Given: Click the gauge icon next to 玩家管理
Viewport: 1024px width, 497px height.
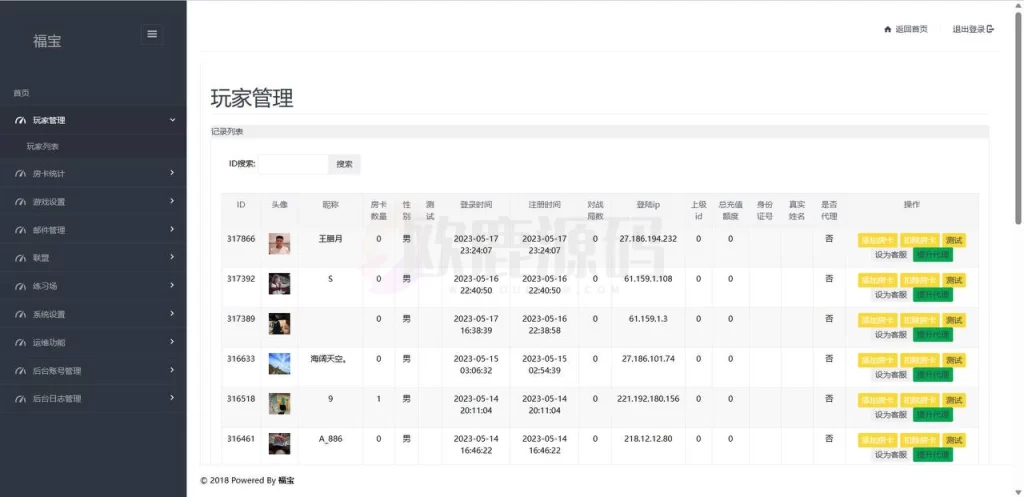Looking at the screenshot, I should [x=20, y=120].
